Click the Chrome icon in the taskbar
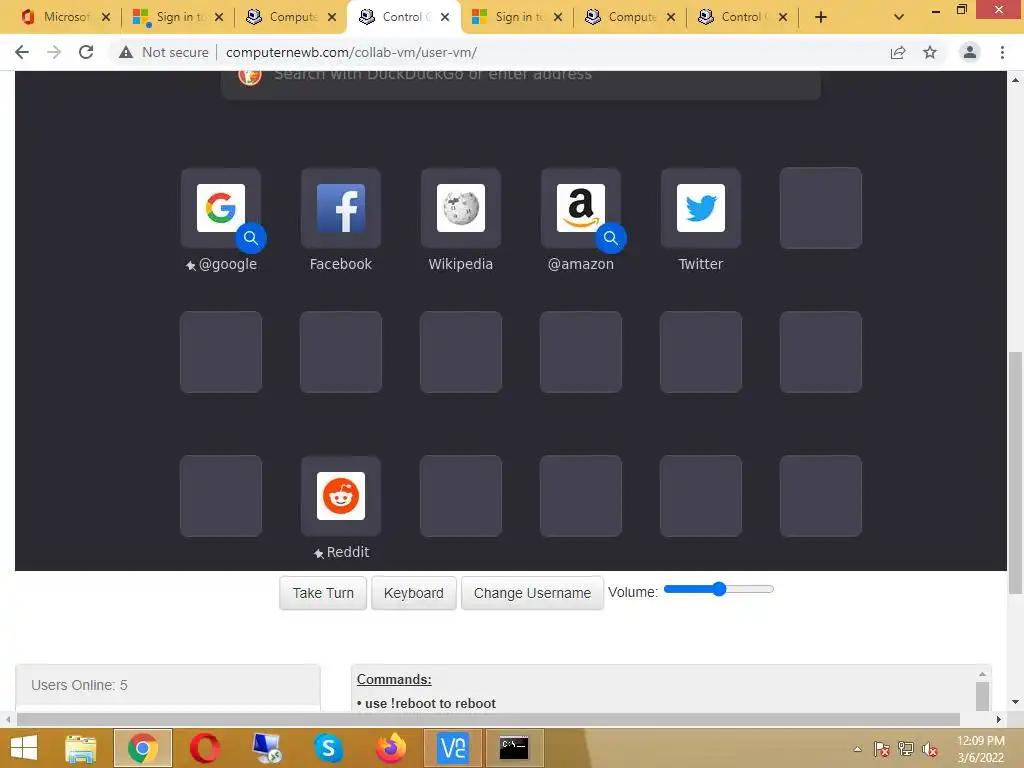The width and height of the screenshot is (1024, 768). (x=143, y=748)
